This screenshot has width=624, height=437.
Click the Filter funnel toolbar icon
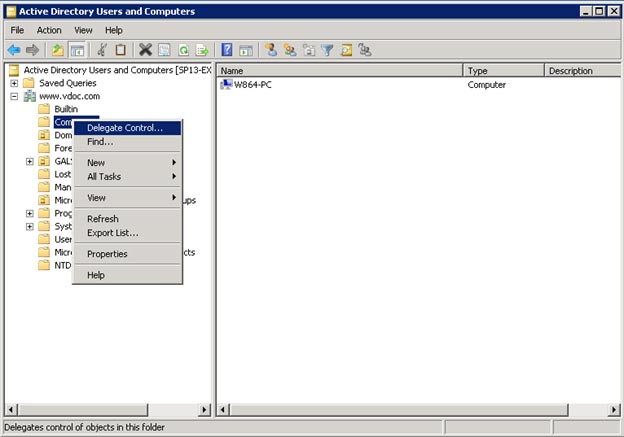click(327, 50)
